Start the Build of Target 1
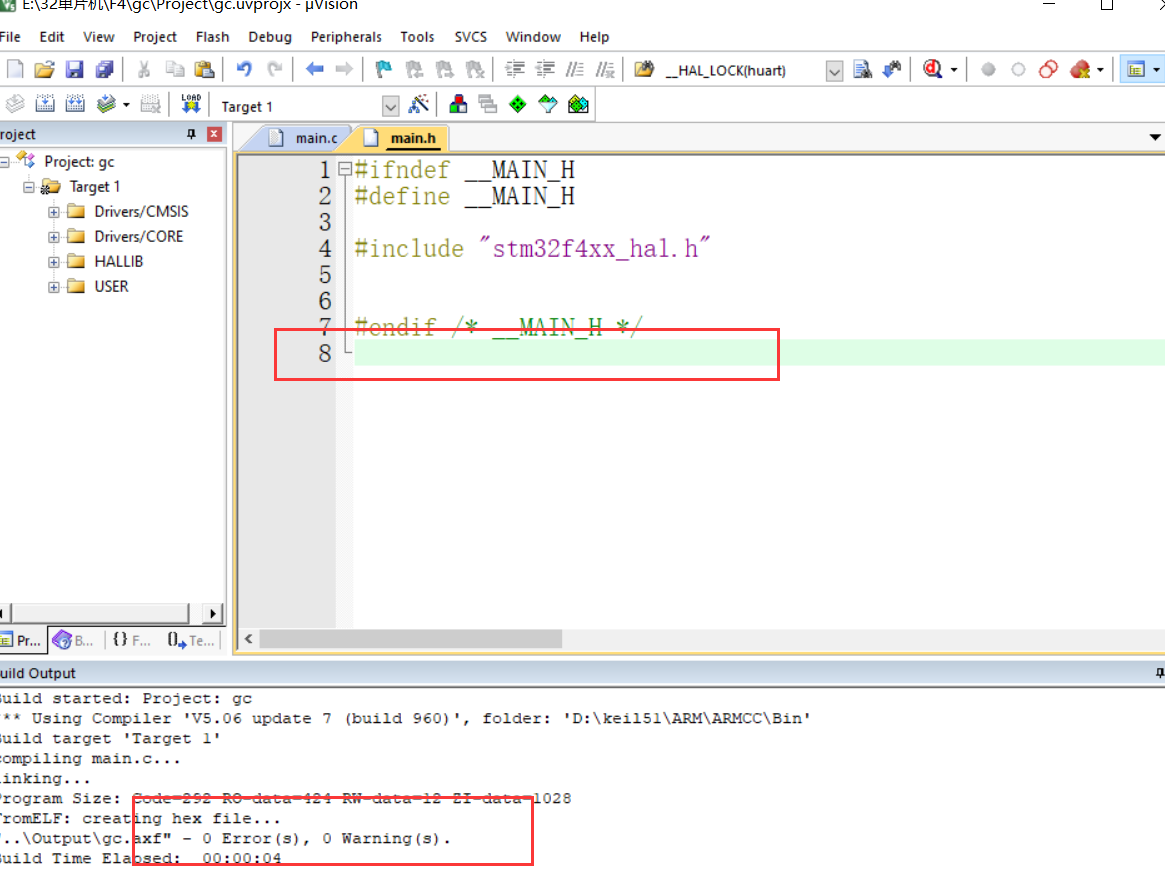The width and height of the screenshot is (1165, 880). (x=45, y=103)
